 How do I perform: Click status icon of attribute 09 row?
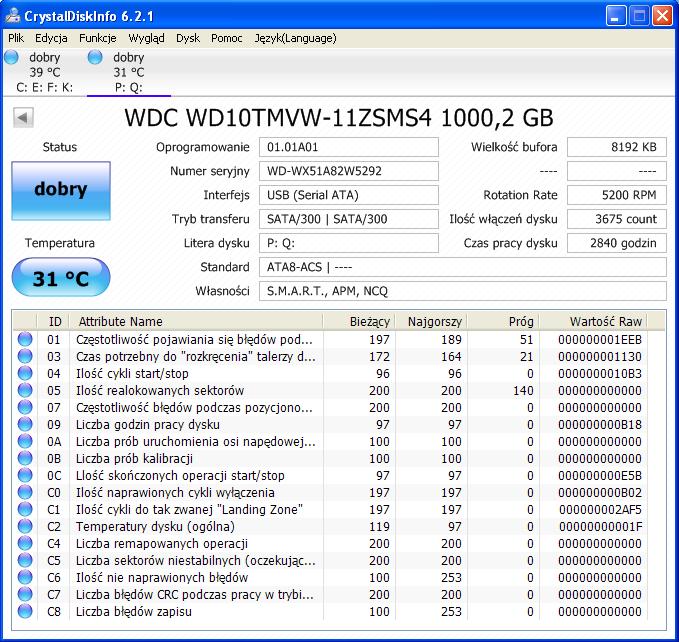pyautogui.click(x=25, y=424)
